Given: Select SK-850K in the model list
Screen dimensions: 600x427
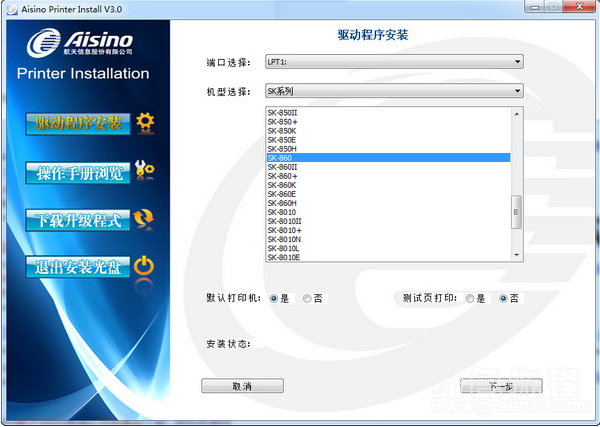Looking at the screenshot, I should [388, 131].
